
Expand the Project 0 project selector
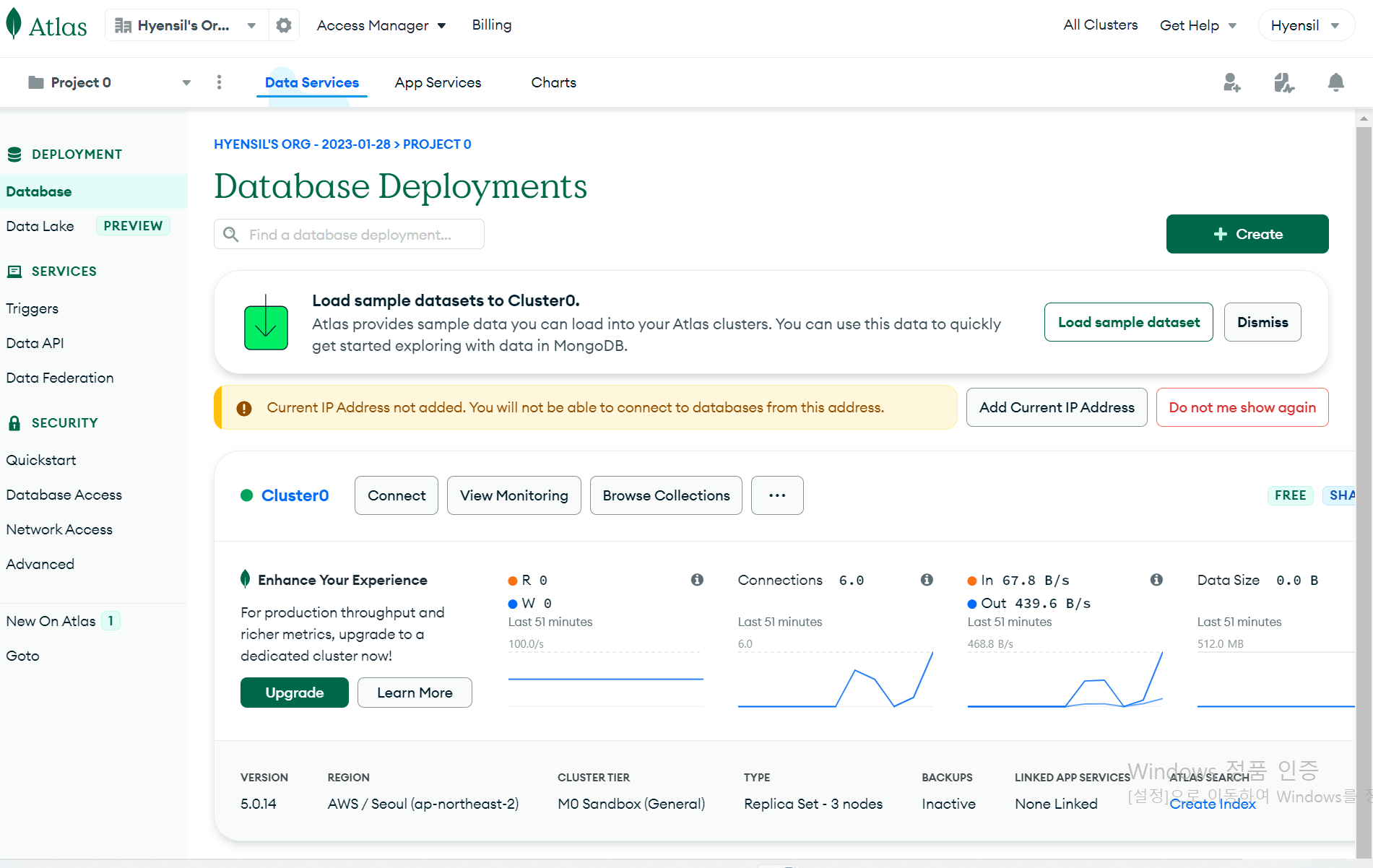[108, 82]
